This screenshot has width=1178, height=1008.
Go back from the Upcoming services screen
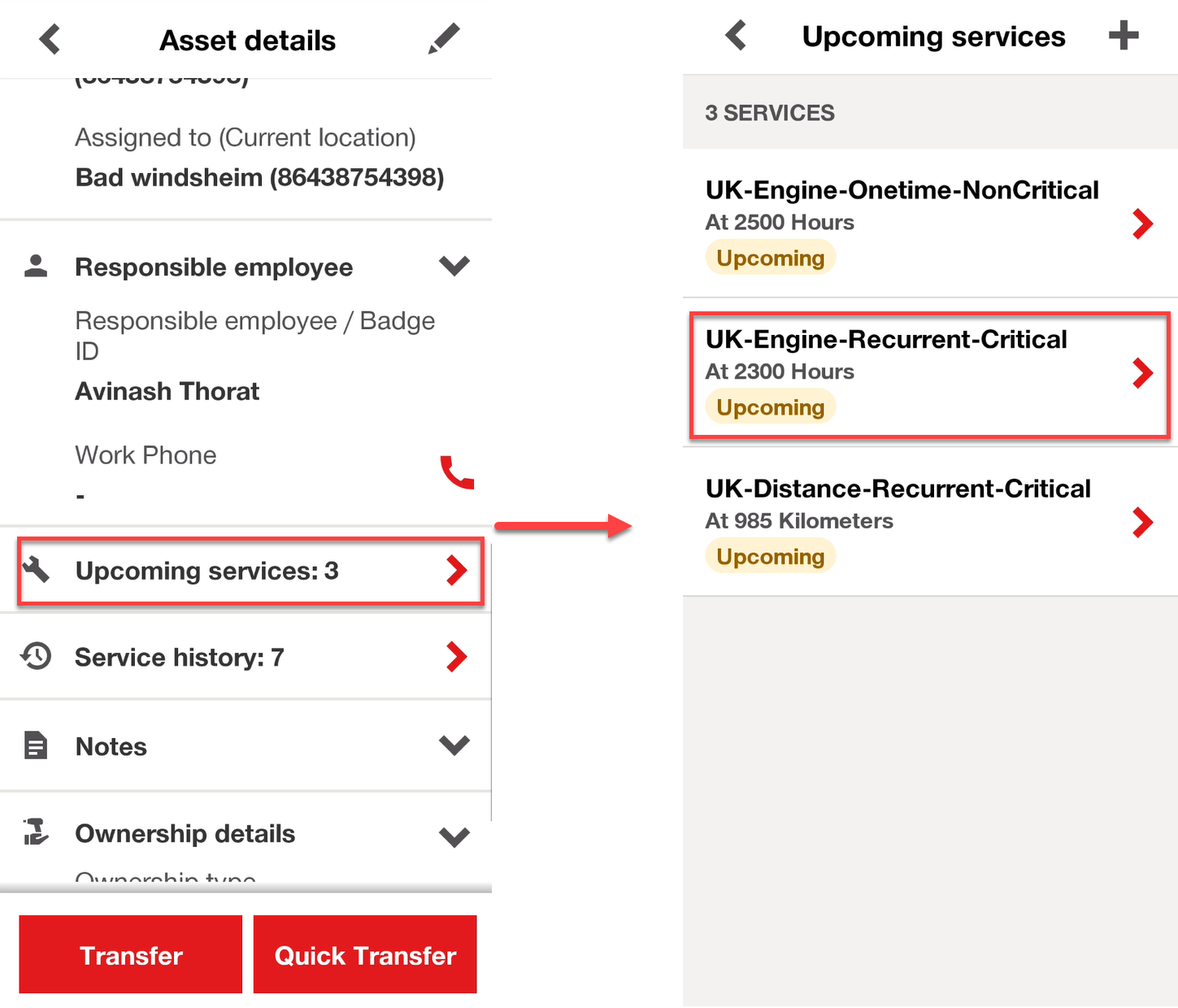pos(737,36)
